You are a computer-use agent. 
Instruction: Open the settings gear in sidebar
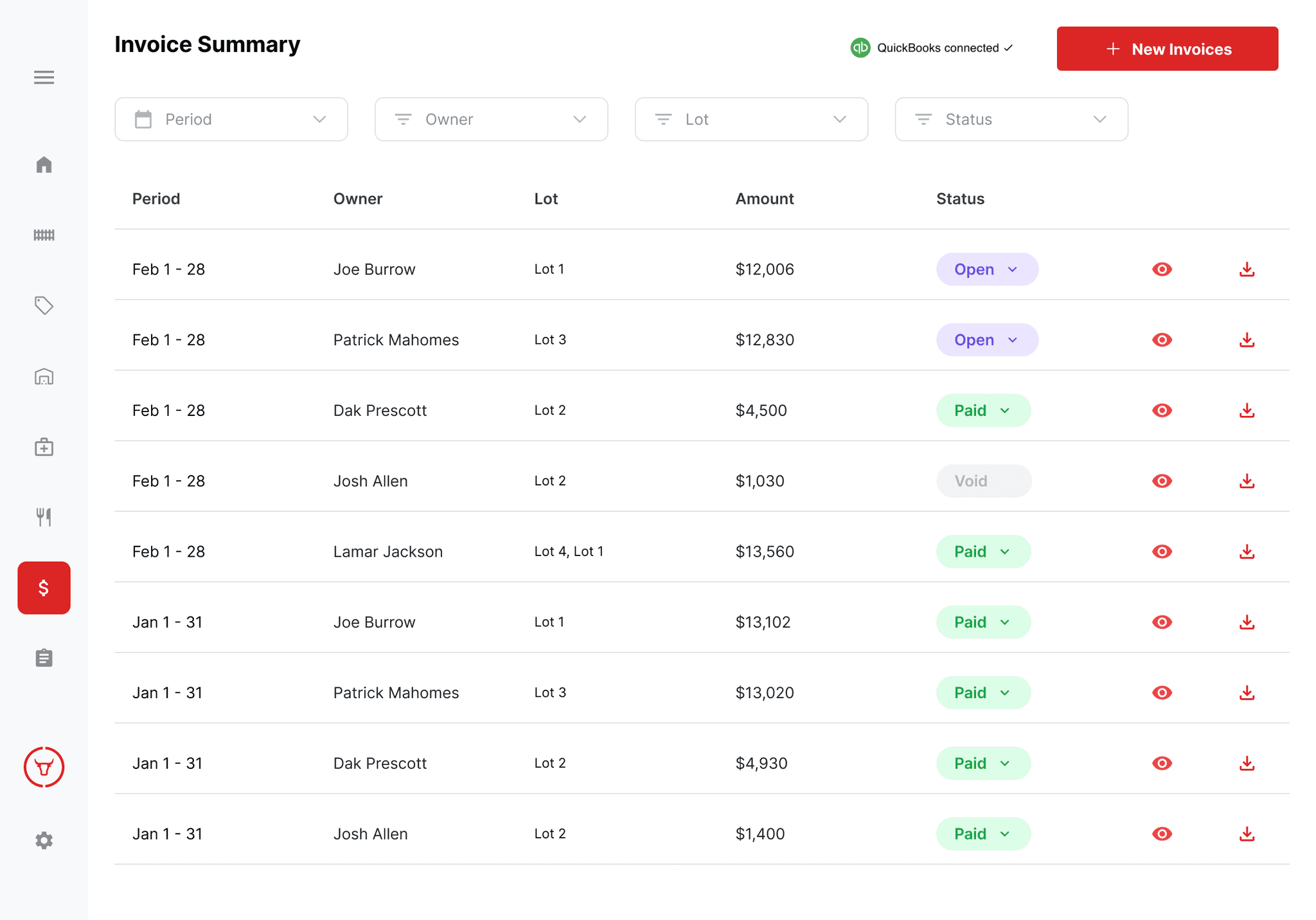click(44, 840)
